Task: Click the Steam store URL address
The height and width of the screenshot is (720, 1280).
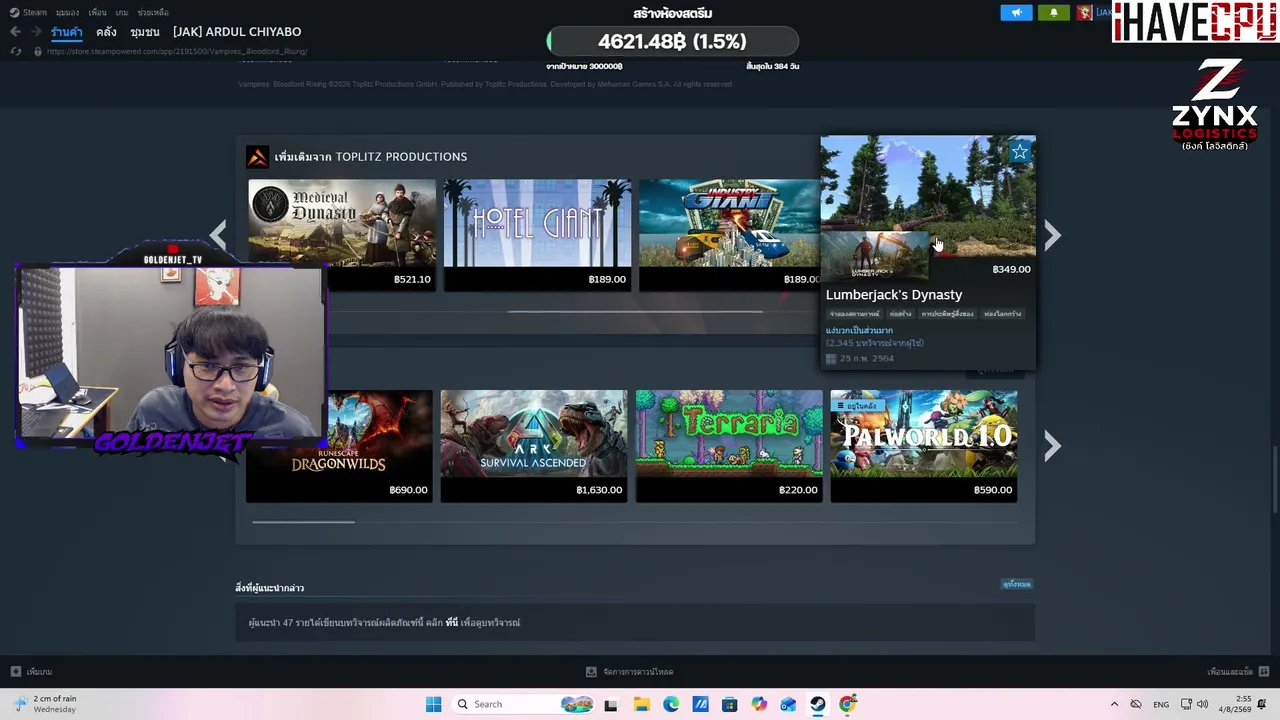Action: point(177,51)
